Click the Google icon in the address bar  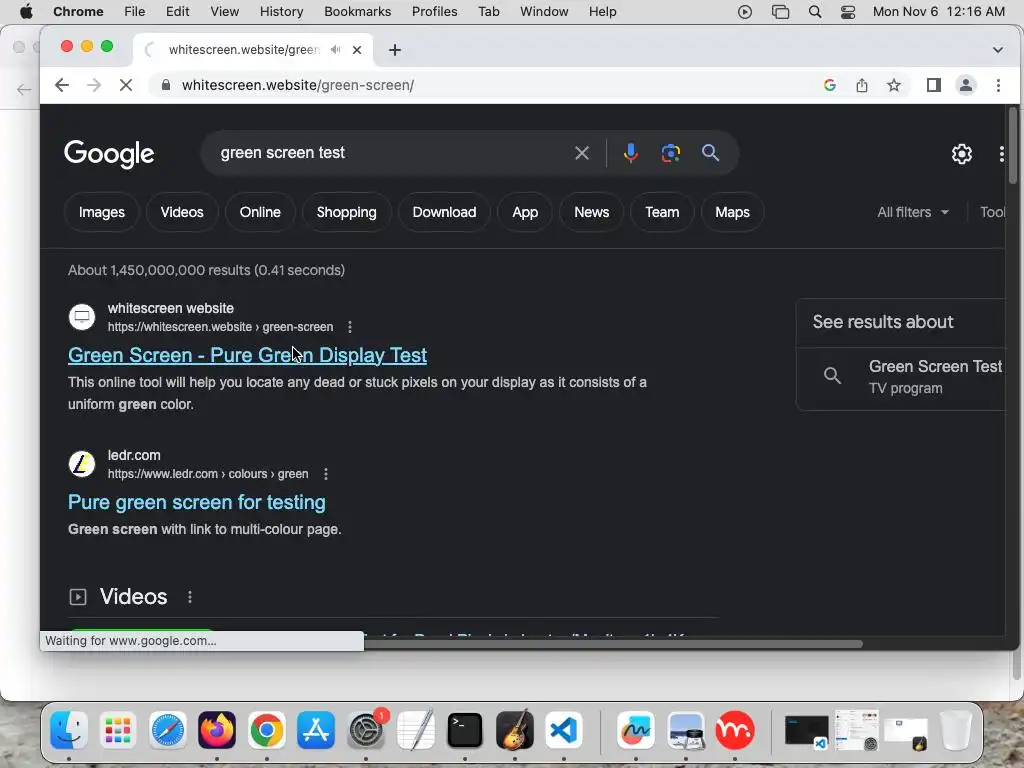830,85
